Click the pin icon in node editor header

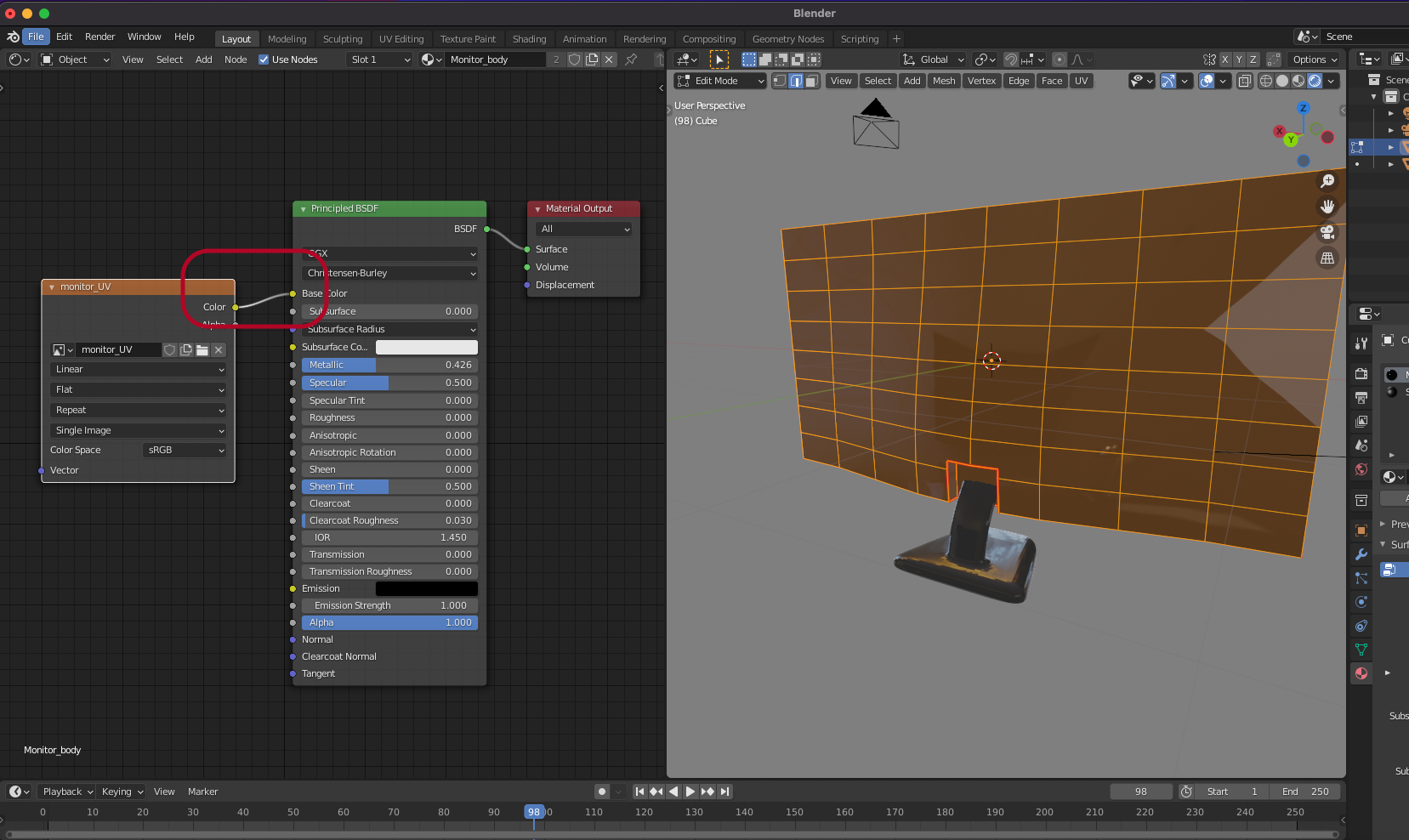pos(631,60)
